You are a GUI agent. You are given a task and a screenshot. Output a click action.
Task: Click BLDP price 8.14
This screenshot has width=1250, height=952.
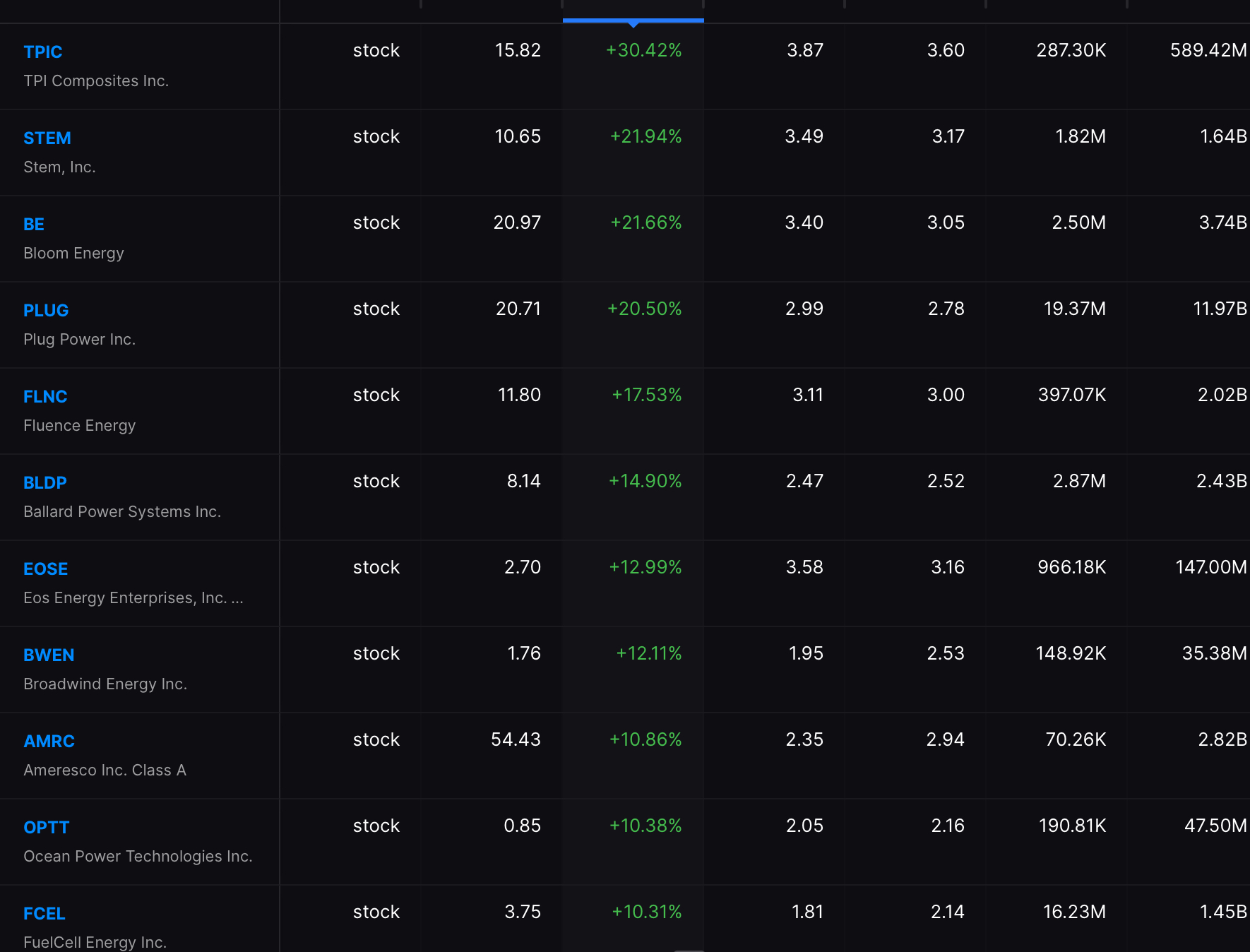[x=523, y=481]
